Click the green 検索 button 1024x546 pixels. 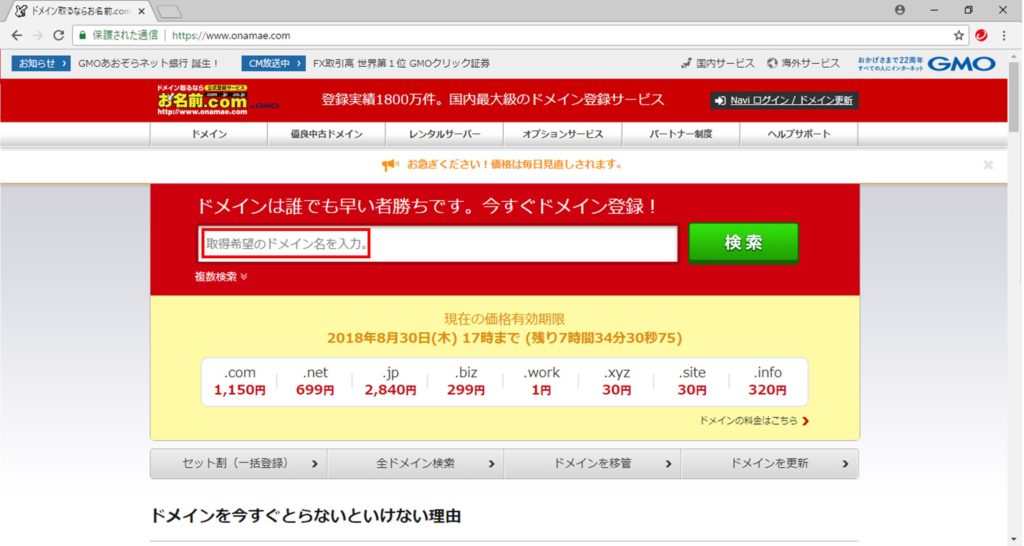coord(743,243)
